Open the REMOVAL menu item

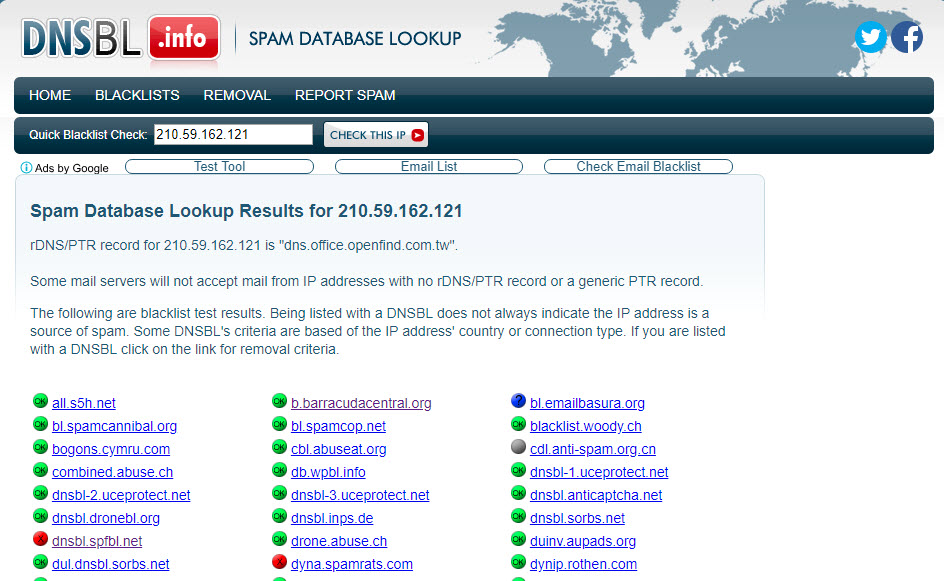pos(237,96)
